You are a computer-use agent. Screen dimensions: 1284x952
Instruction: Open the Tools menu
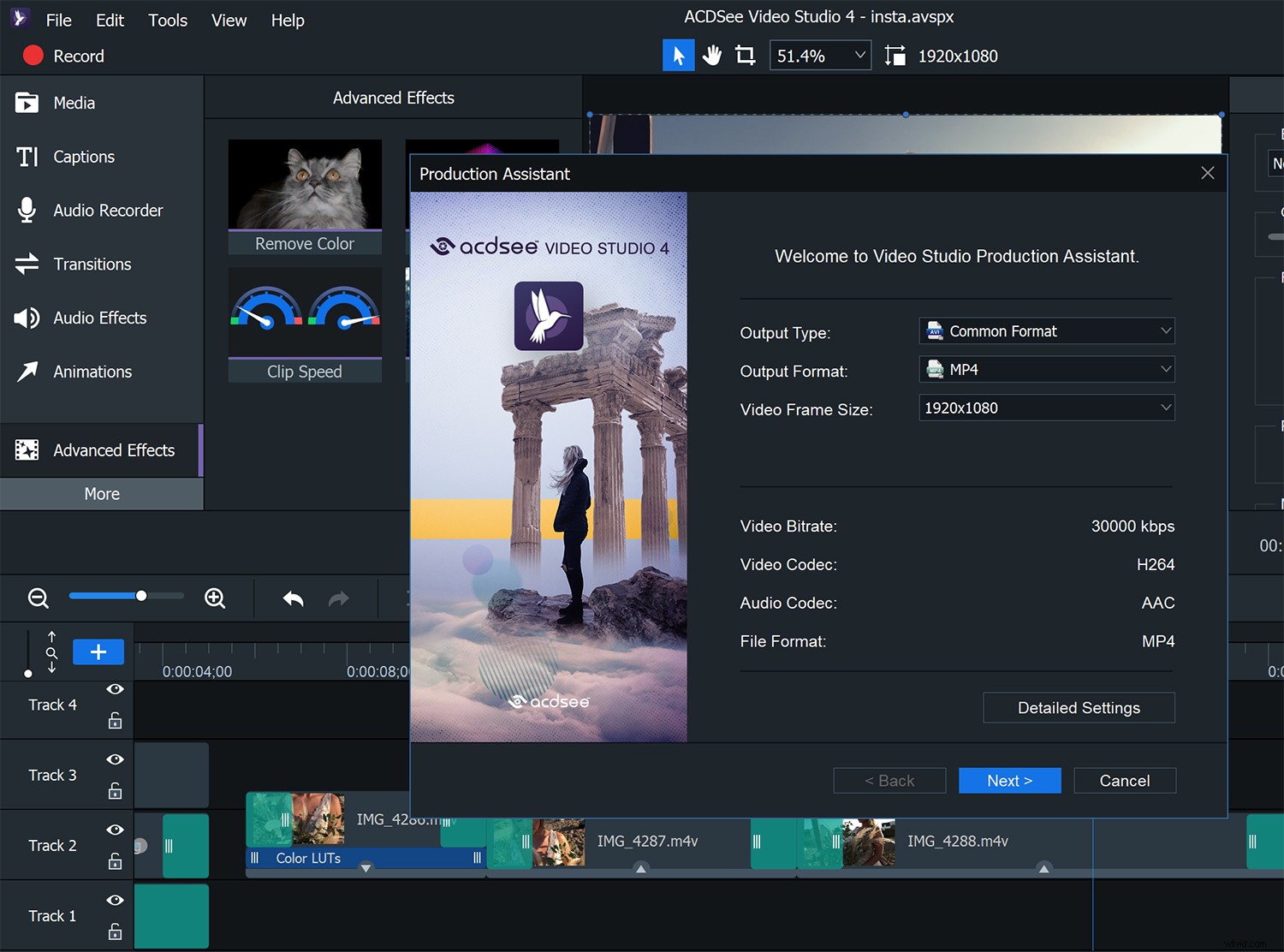(x=167, y=20)
